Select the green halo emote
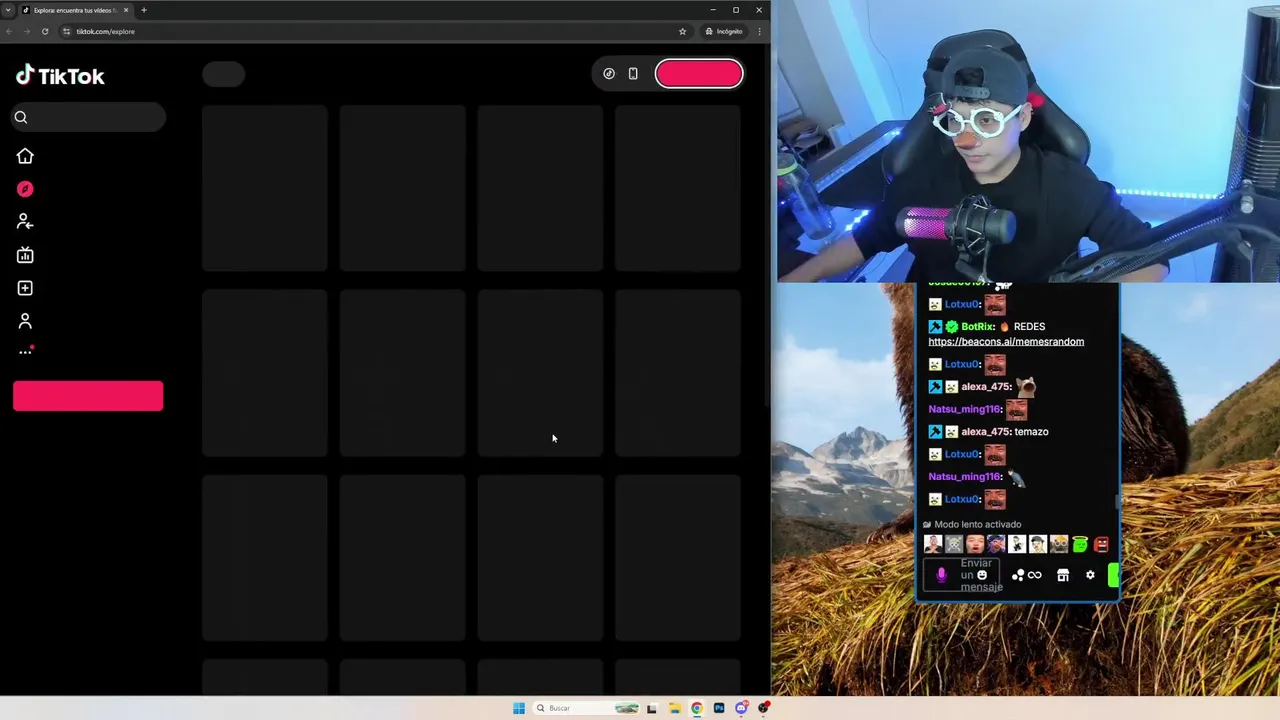This screenshot has width=1280, height=720. (x=1080, y=544)
